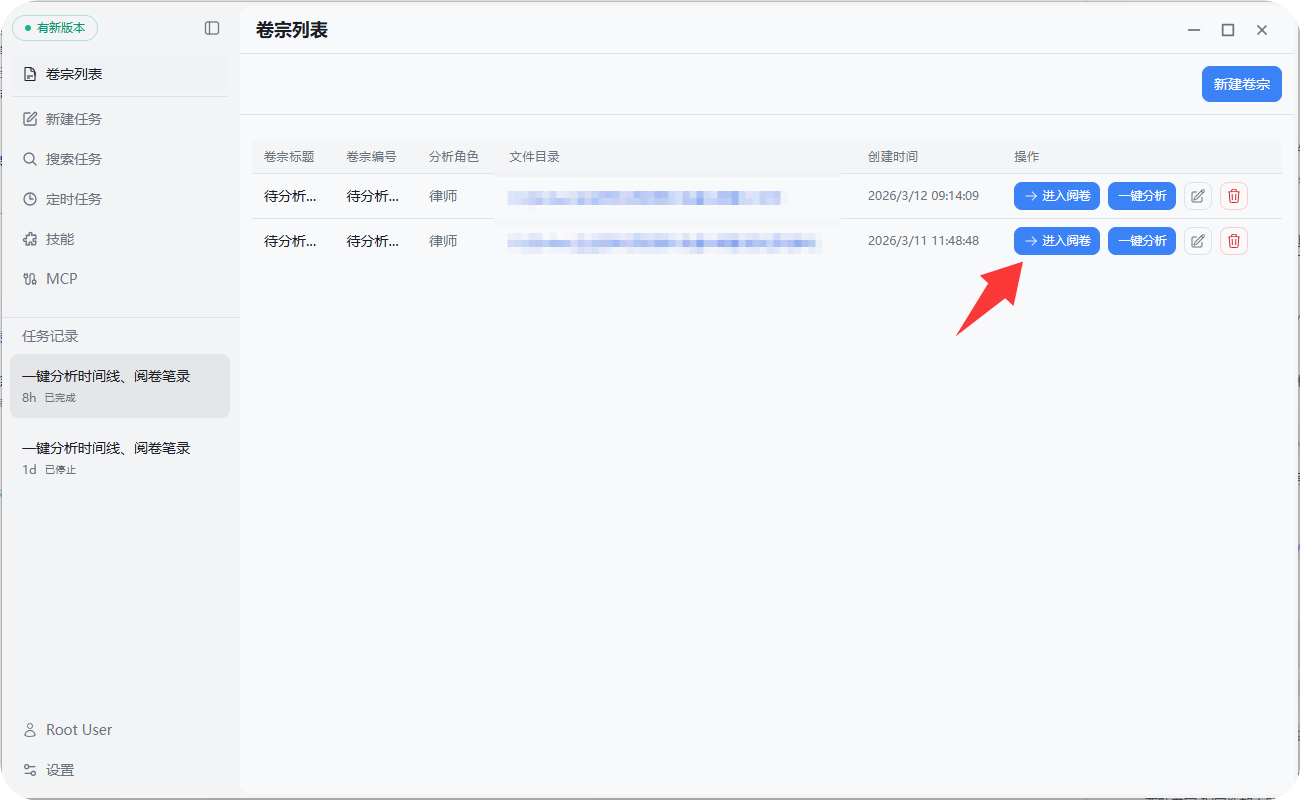The image size is (1300, 800).
Task: Enter 进入阅卷 on the 2026/3/12 row
Action: click(x=1056, y=196)
